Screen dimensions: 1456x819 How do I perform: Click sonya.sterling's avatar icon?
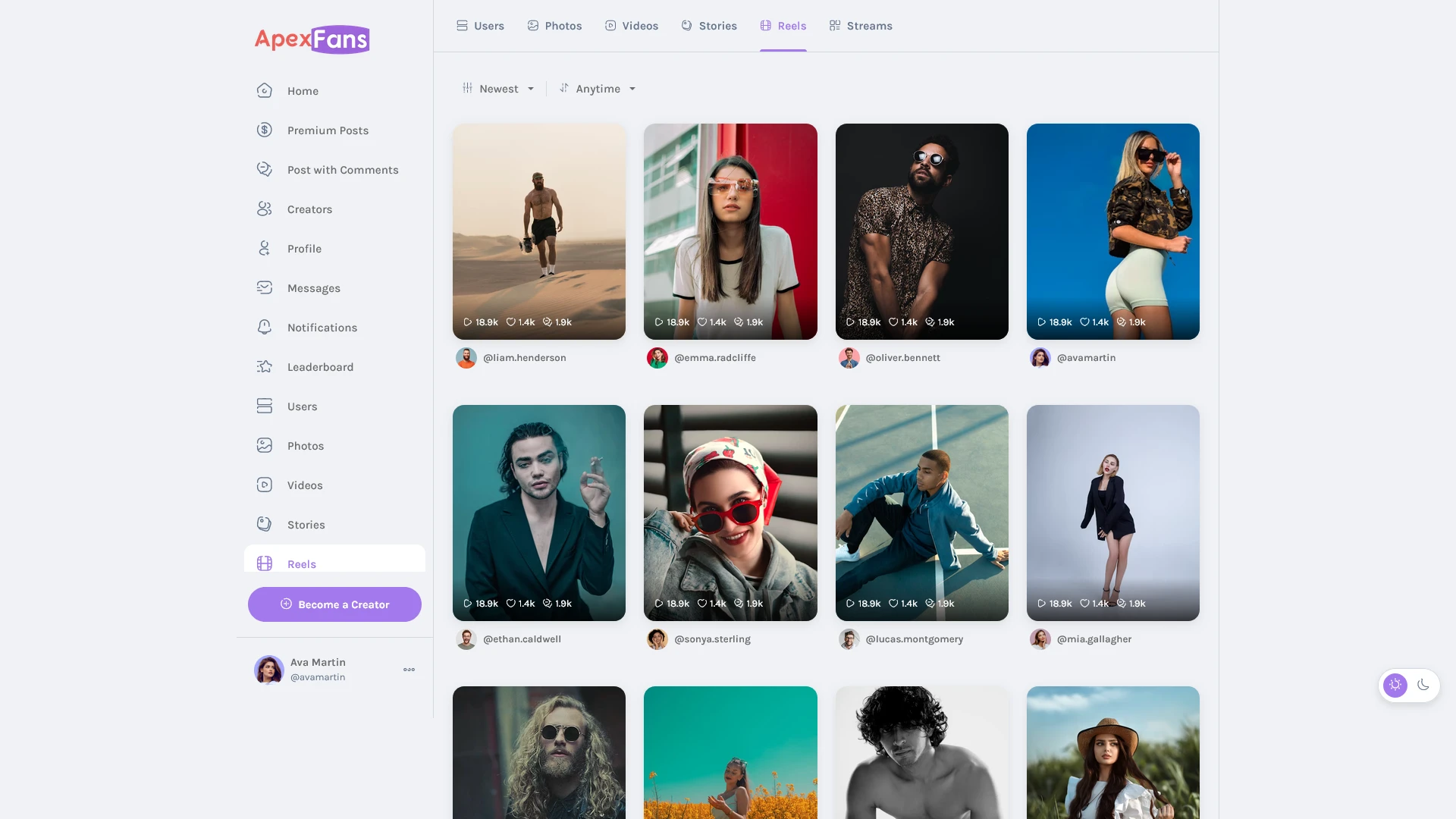tap(657, 639)
